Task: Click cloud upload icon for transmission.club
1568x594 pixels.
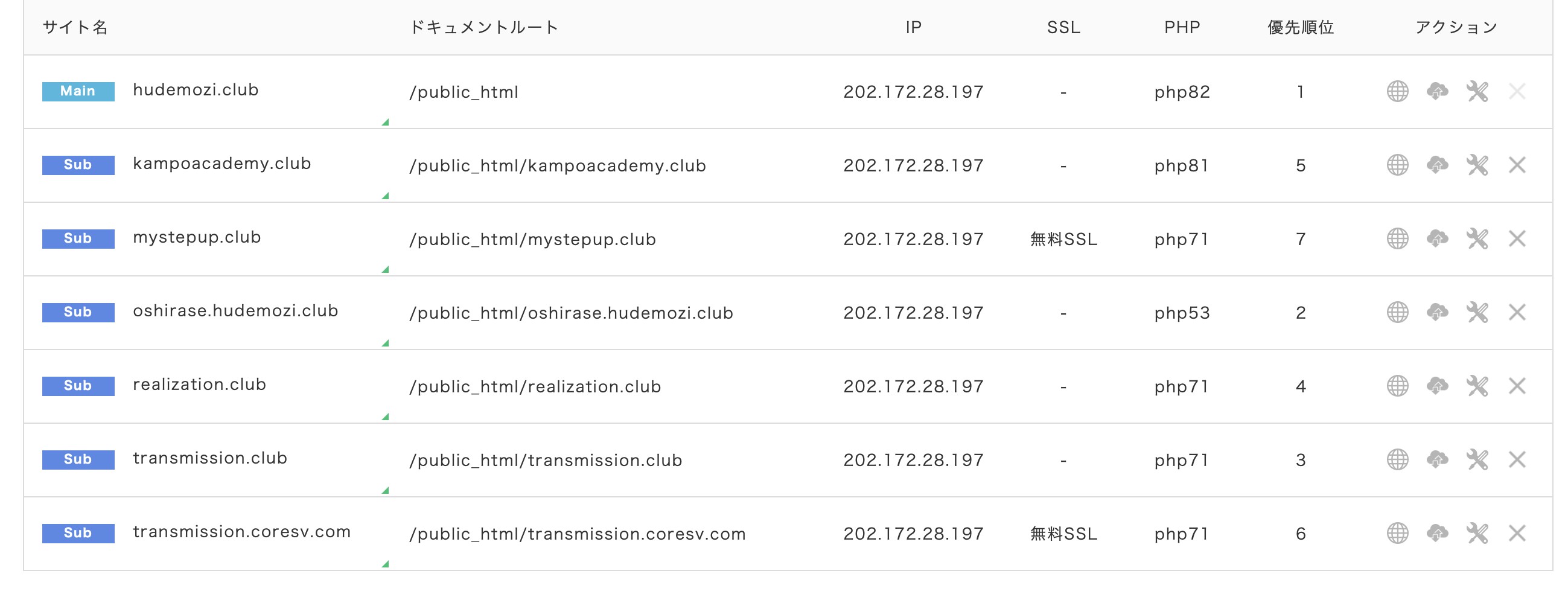Action: (x=1437, y=459)
